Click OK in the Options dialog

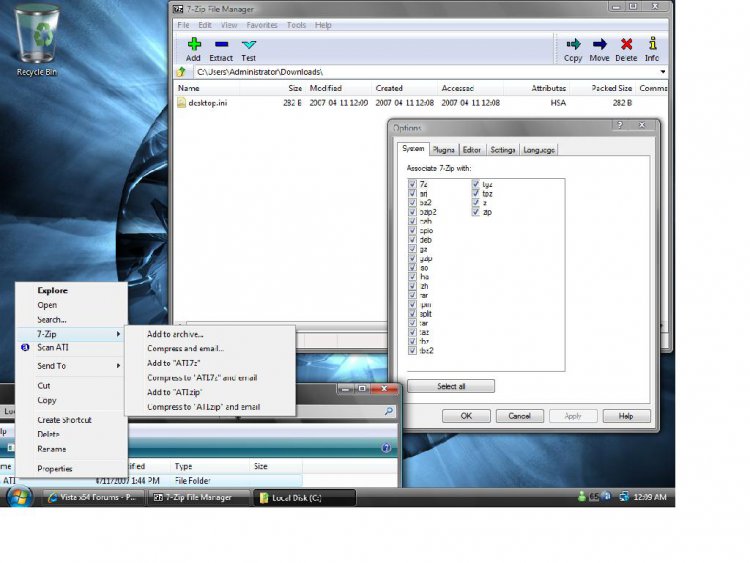[x=466, y=416]
